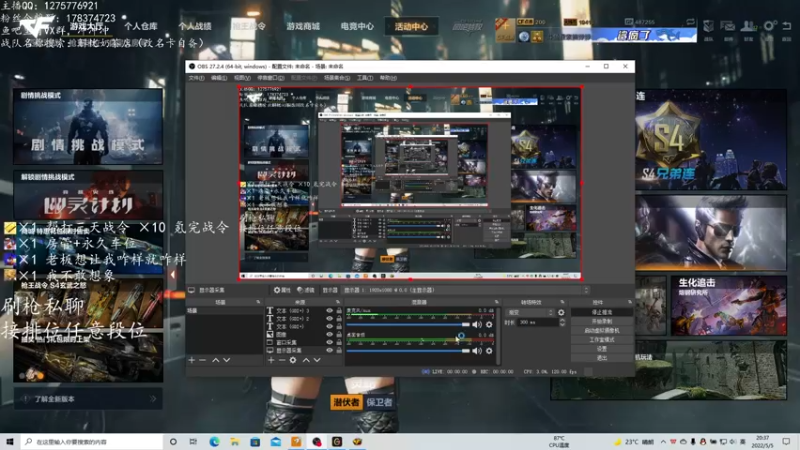Move source up arrow in Sources panel
This screenshot has width=800, height=450.
click(306, 360)
